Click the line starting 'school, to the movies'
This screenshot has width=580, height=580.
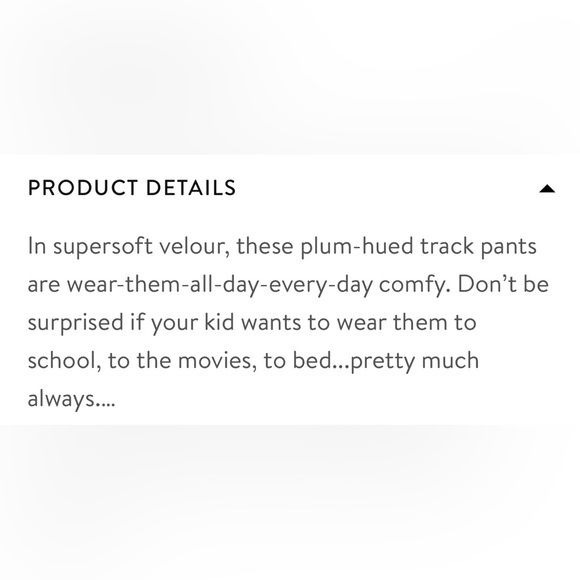tap(253, 361)
